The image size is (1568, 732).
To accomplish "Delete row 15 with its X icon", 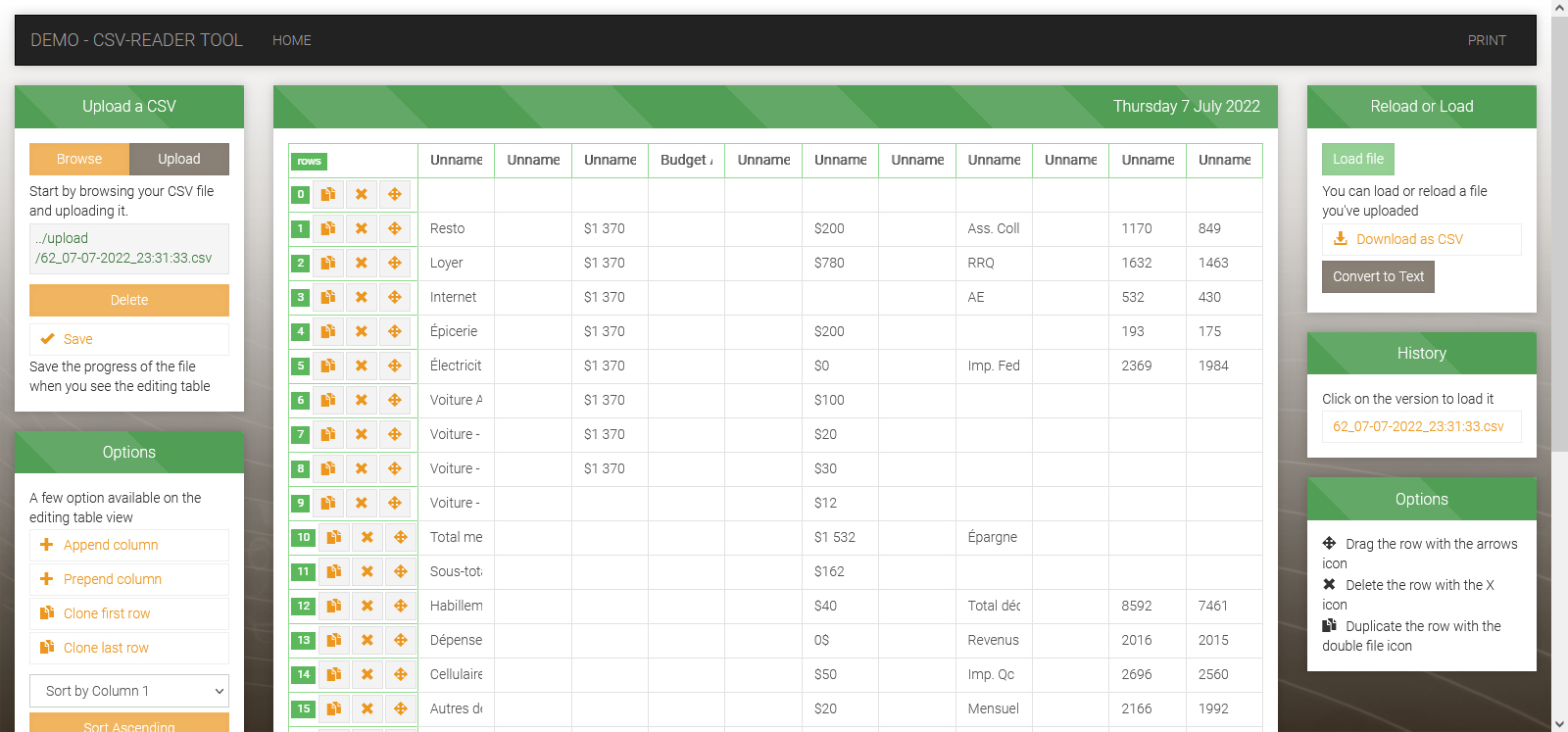I will coord(367,708).
